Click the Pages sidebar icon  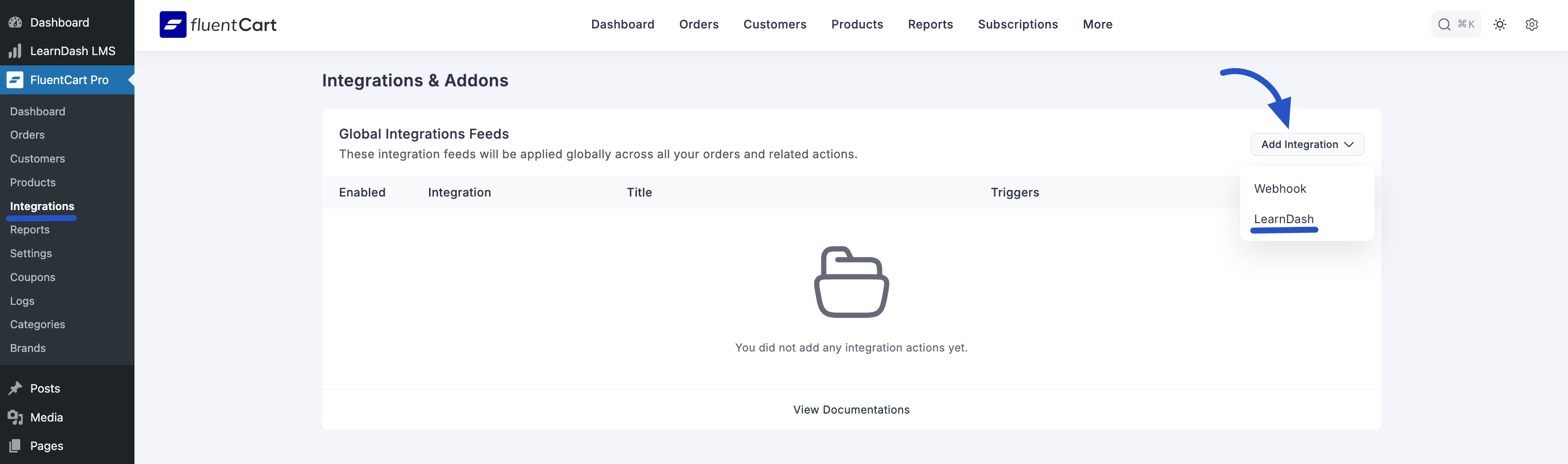[15, 446]
